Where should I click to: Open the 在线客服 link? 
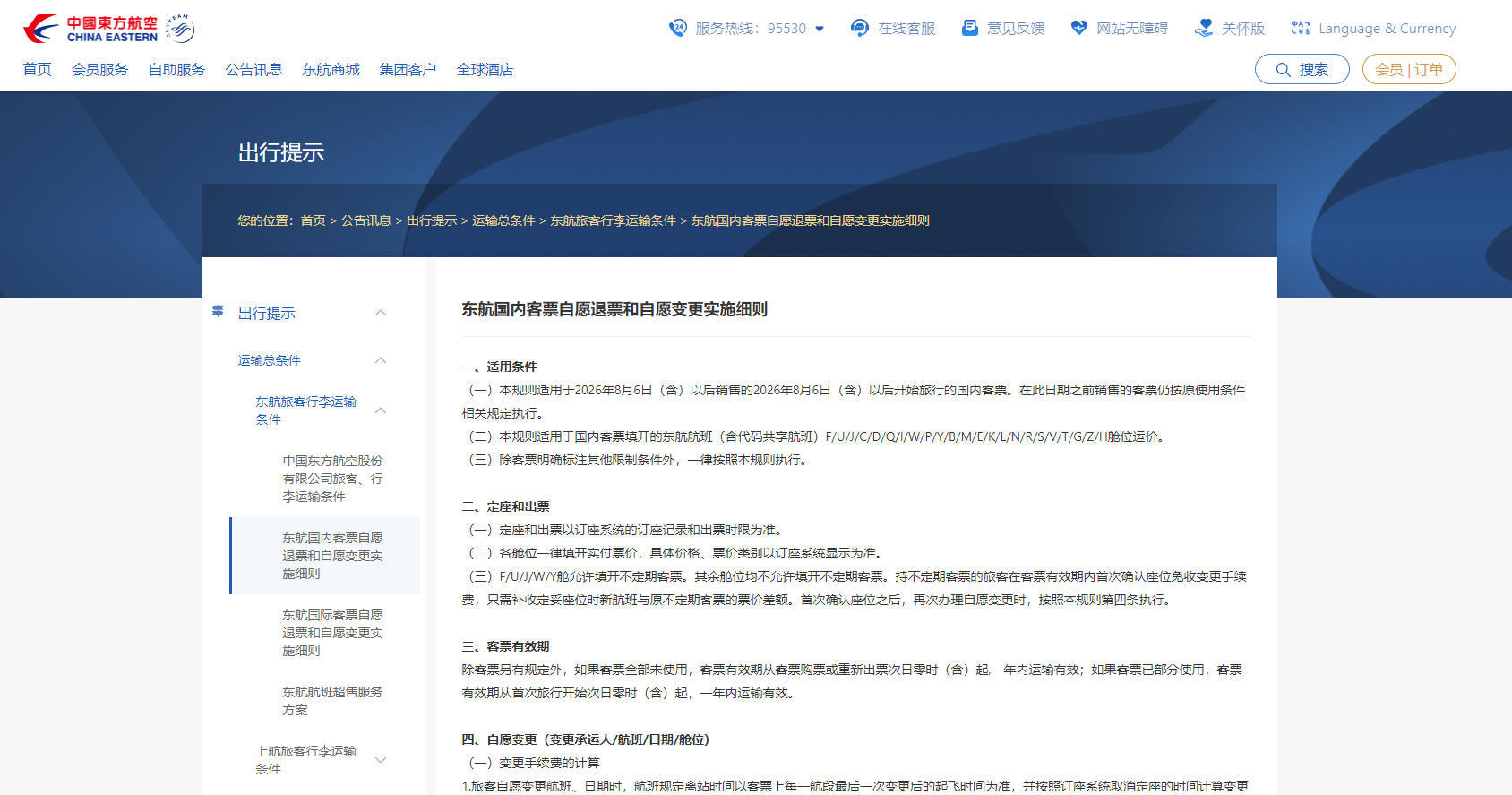pyautogui.click(x=906, y=29)
